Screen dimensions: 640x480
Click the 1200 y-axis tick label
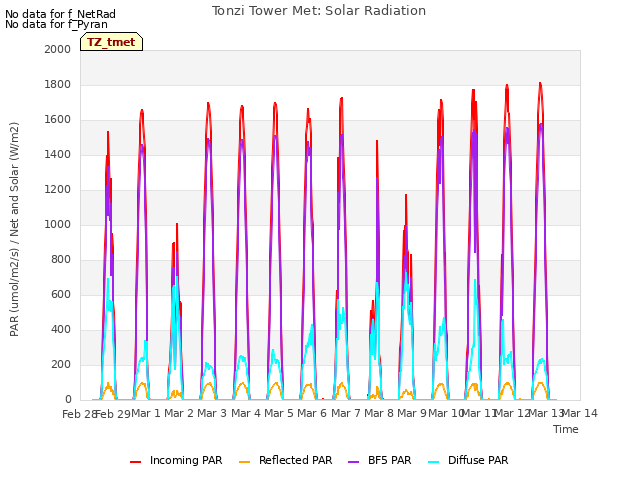point(58,189)
